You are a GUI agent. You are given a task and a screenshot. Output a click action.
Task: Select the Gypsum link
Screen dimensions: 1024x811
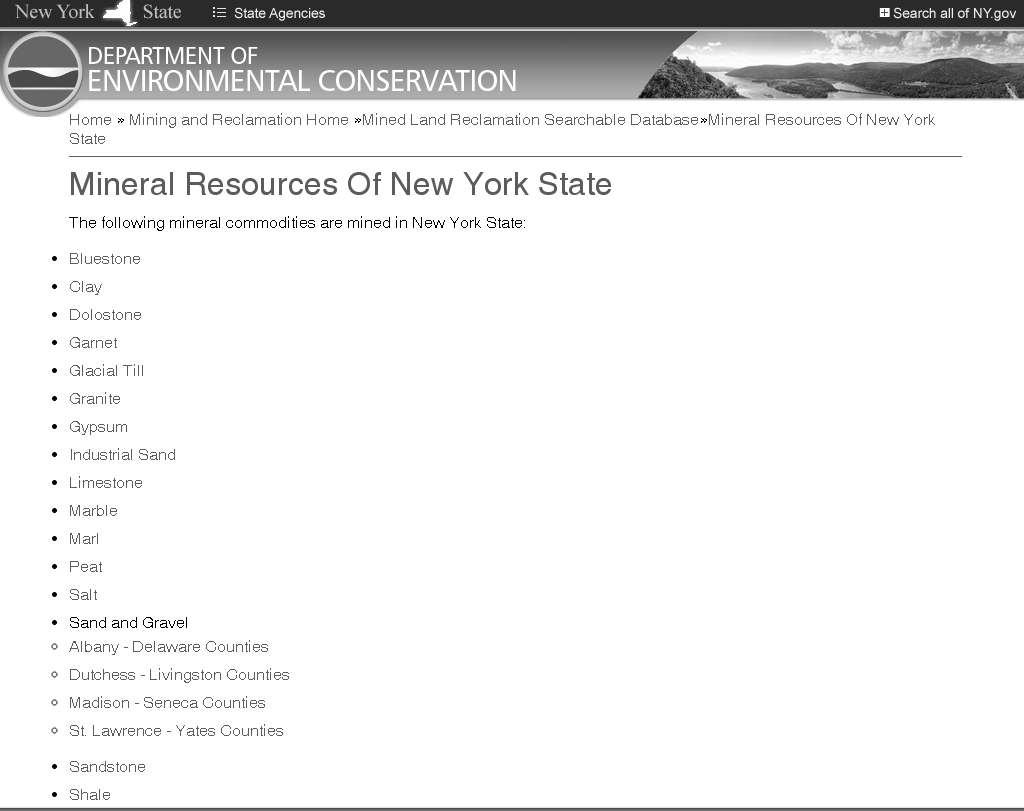98,427
